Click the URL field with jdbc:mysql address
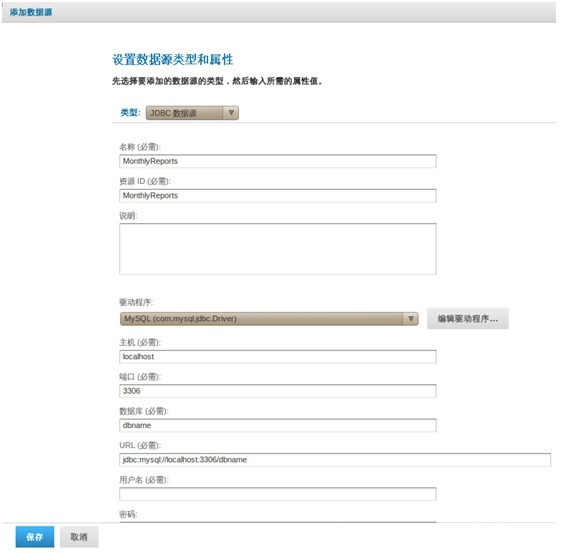562x554 pixels. 335,460
